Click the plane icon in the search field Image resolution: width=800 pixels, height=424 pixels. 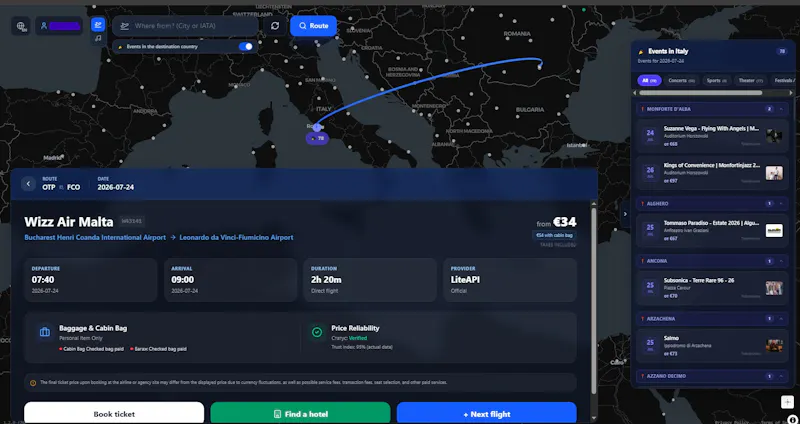click(124, 26)
